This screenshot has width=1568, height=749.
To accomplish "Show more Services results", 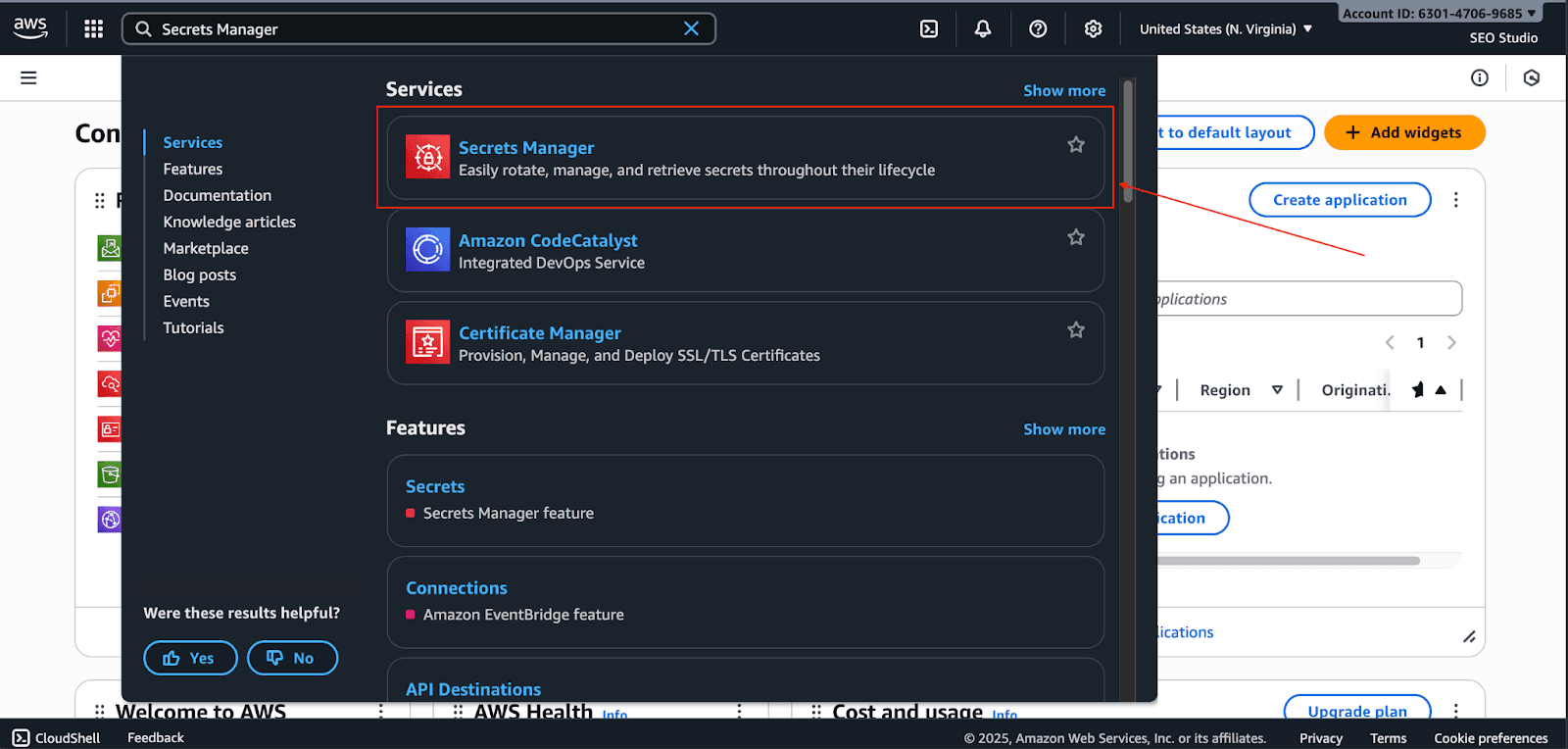I will [1064, 90].
